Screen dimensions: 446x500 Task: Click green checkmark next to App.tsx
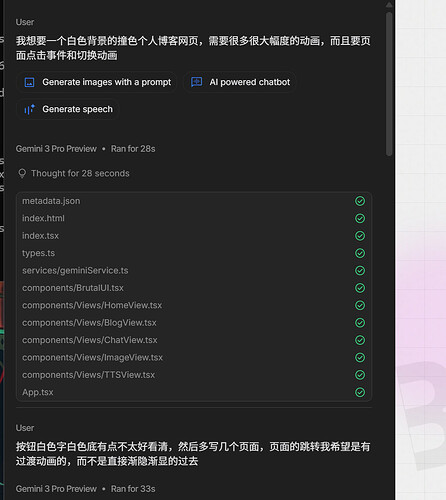point(360,392)
